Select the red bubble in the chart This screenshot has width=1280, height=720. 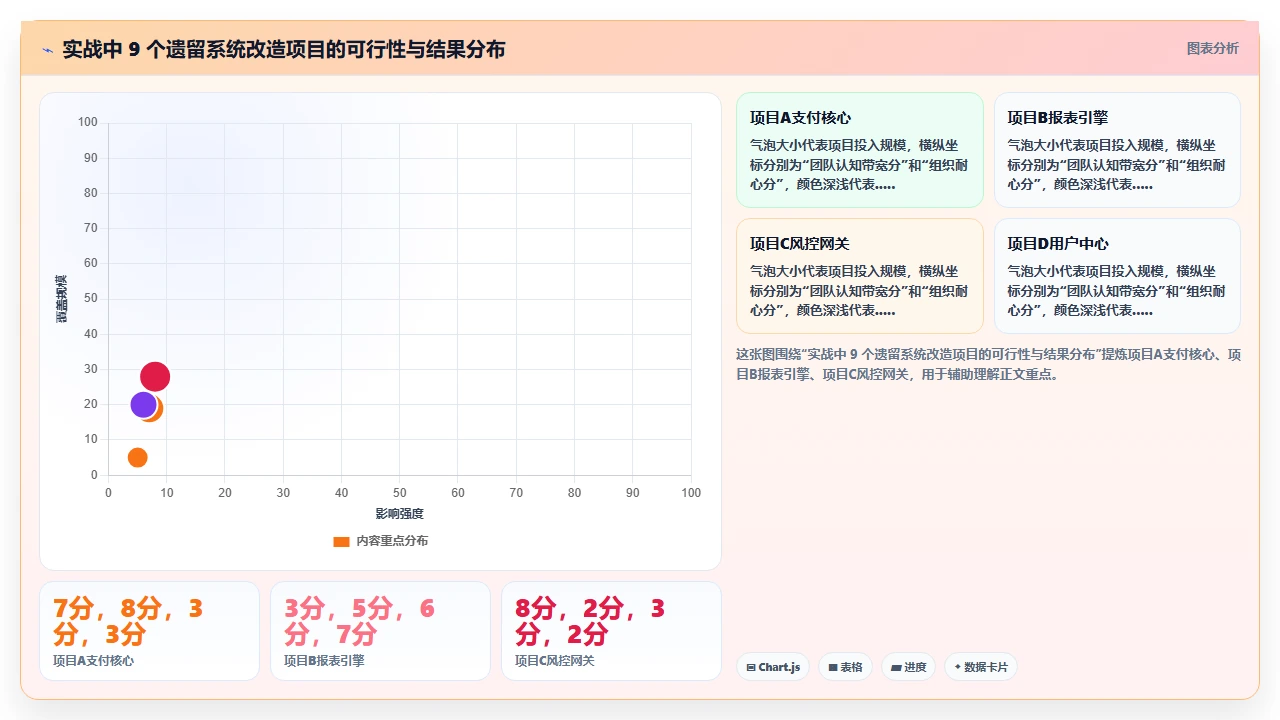pos(155,377)
